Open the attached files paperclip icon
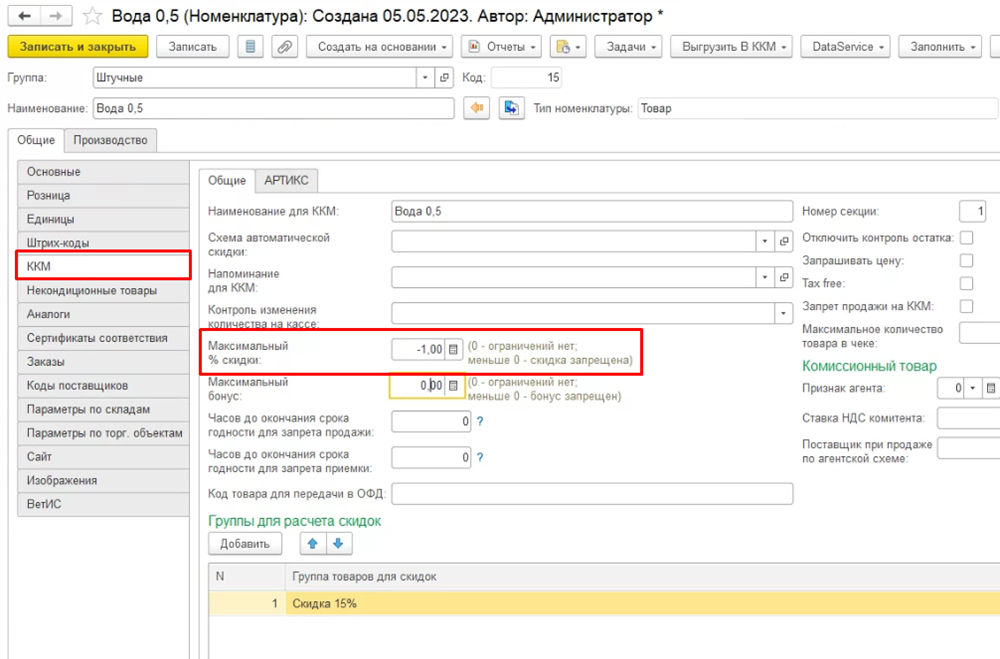The width and height of the screenshot is (1000, 659). (x=285, y=47)
